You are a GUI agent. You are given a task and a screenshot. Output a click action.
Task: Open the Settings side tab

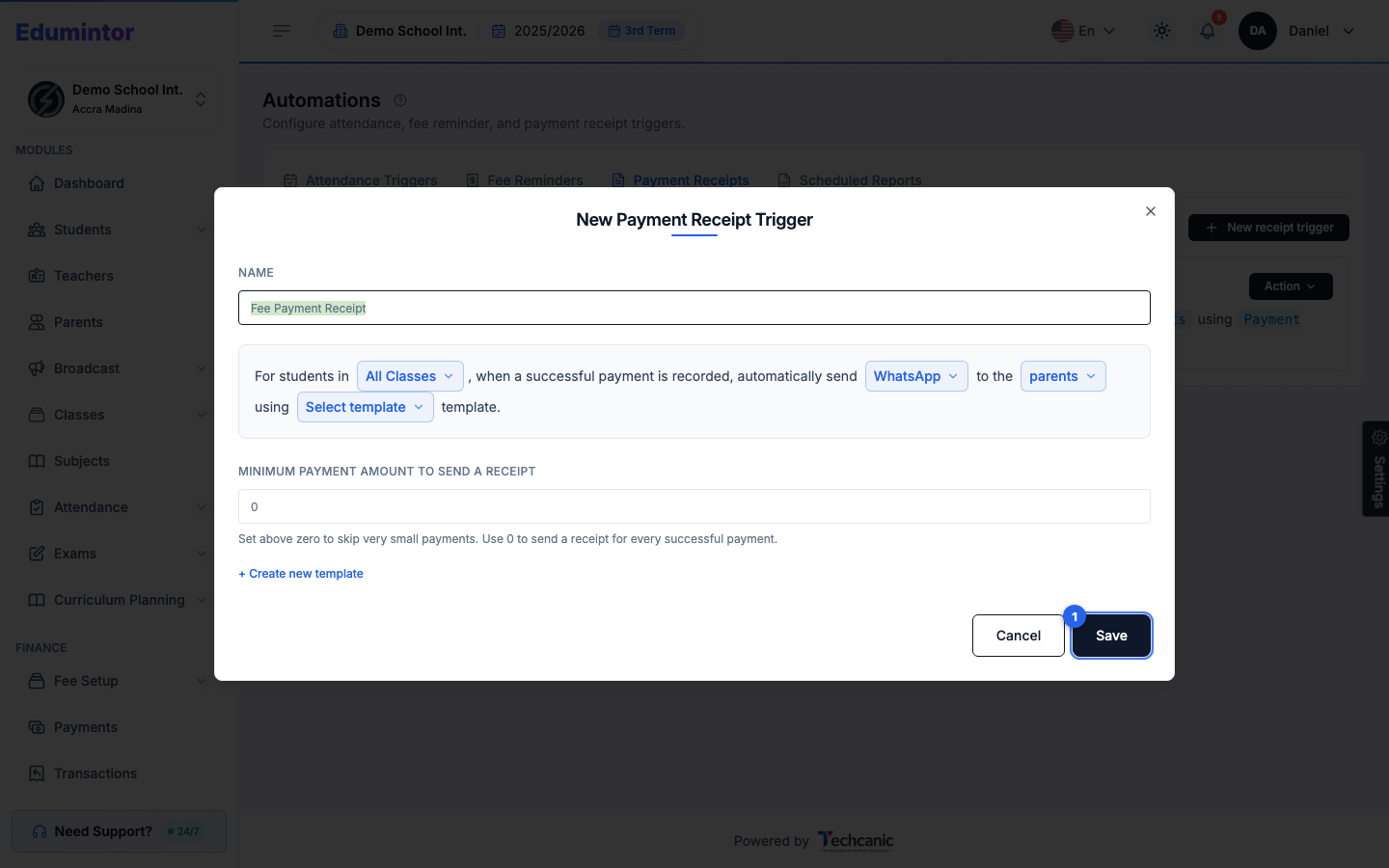point(1376,469)
